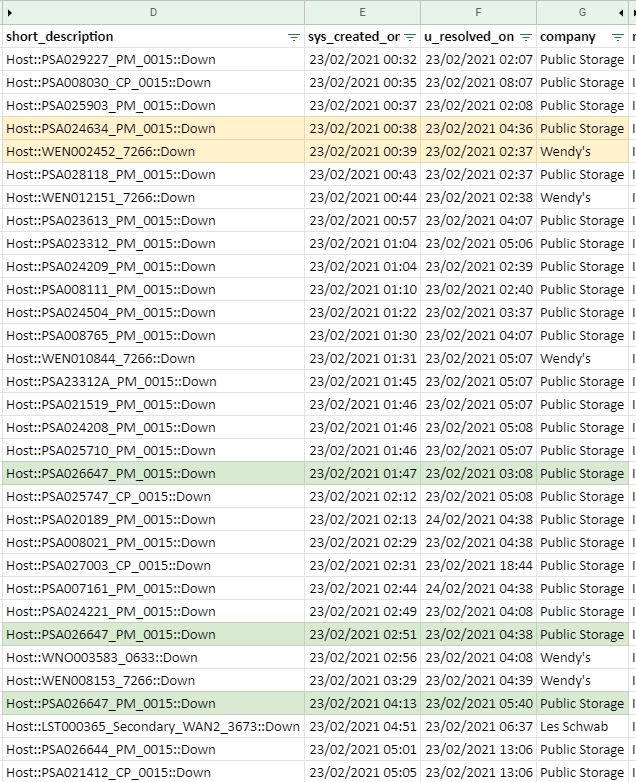Select column G header letter
Image resolution: width=636 pixels, height=782 pixels.
pyautogui.click(x=582, y=12)
